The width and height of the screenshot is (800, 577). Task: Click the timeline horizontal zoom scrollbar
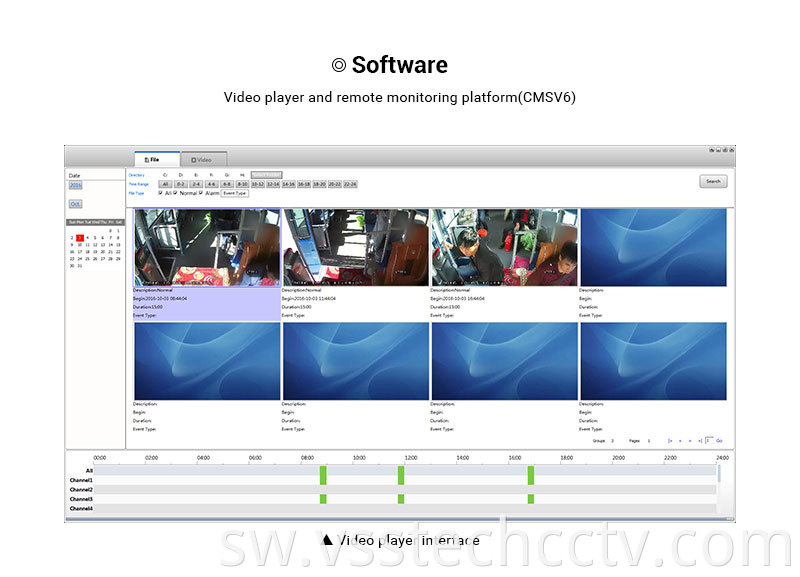click(x=399, y=519)
